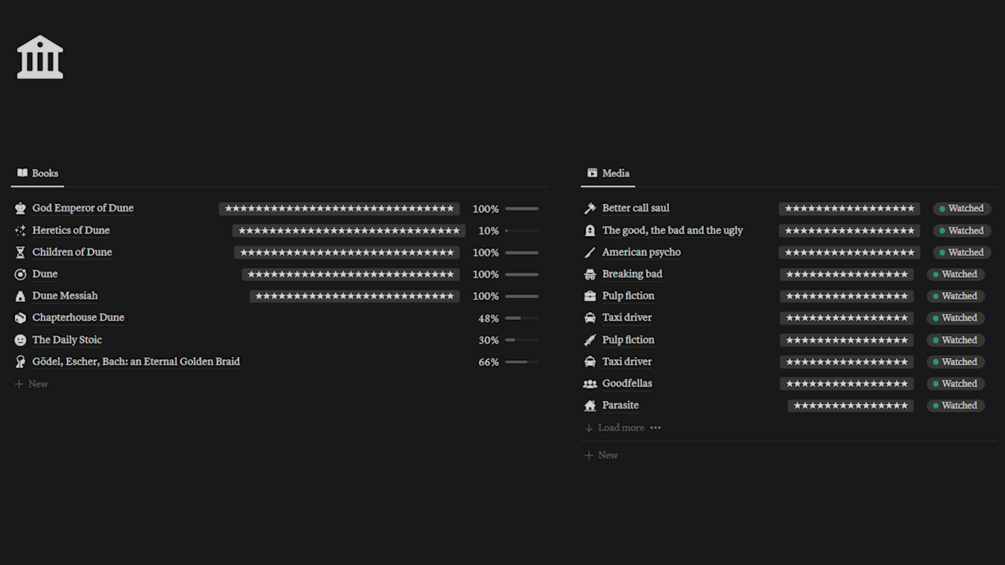1005x565 pixels.
Task: Click the circle target icon beside Dune
Action: tap(20, 275)
